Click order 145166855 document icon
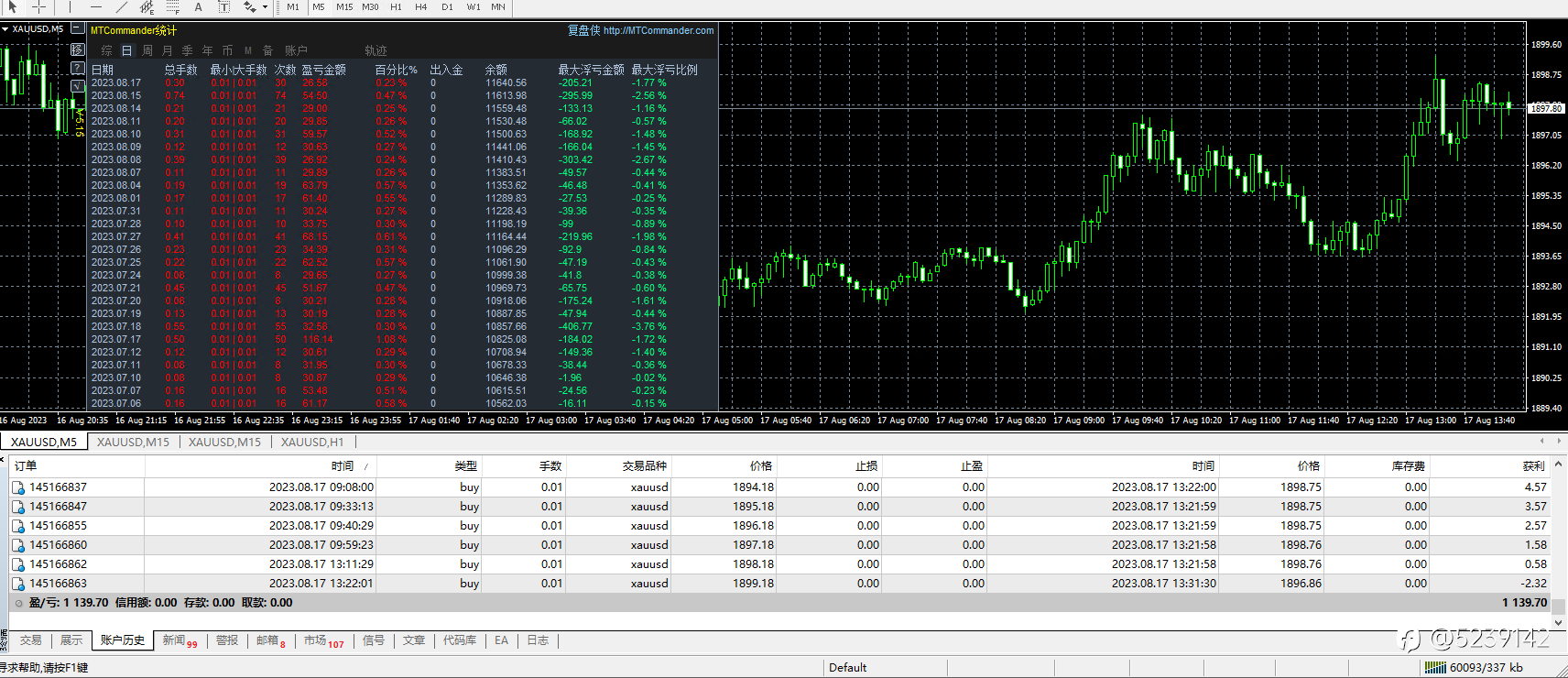1568x678 pixels. (x=18, y=526)
